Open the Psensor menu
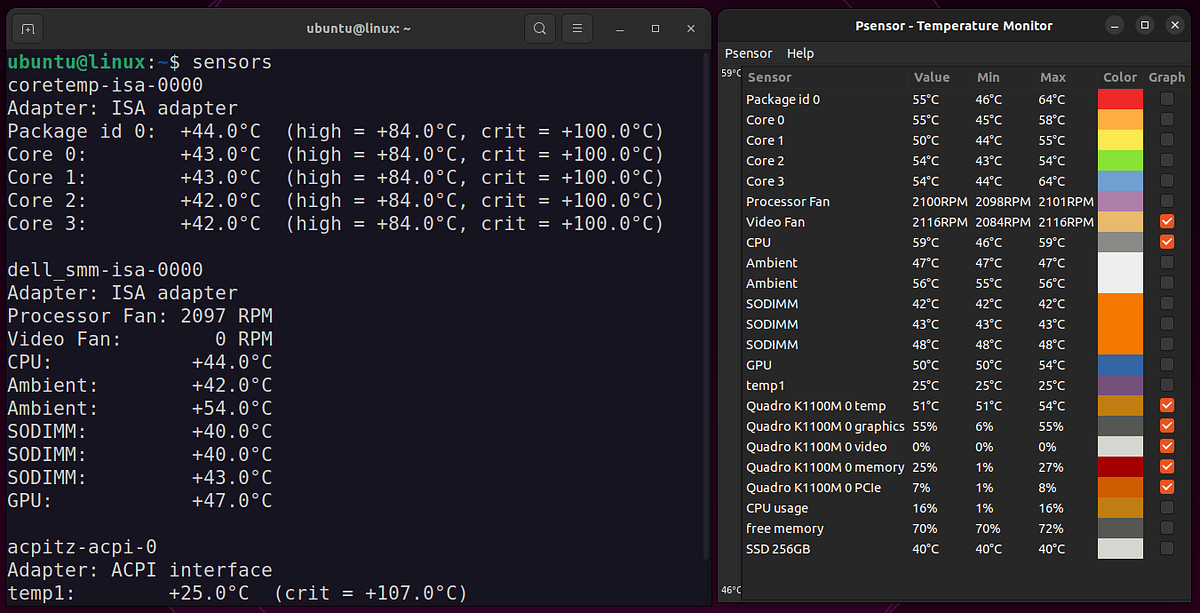This screenshot has height=613, width=1200. click(749, 53)
